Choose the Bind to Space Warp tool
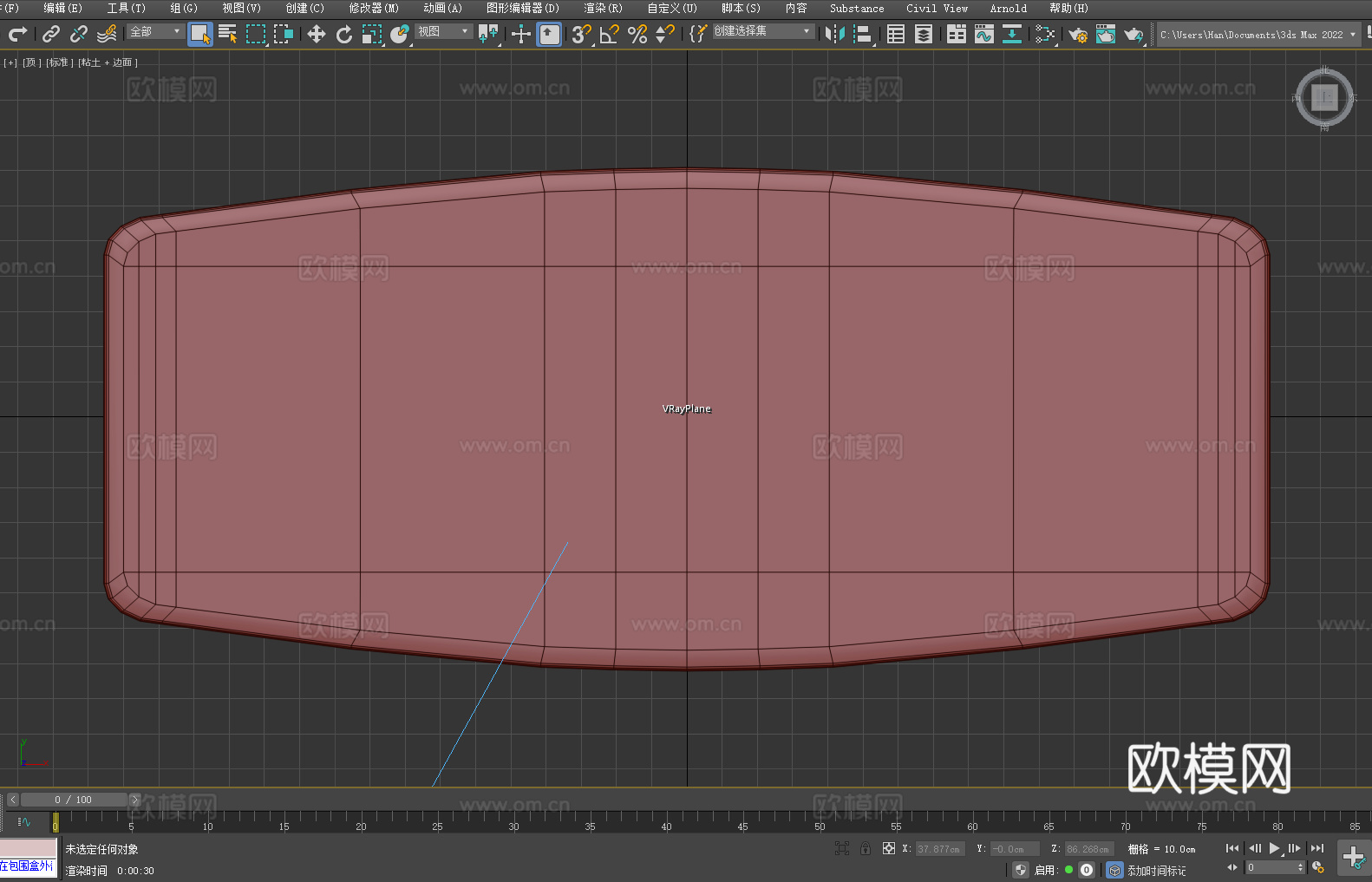The width and height of the screenshot is (1372, 882). pyautogui.click(x=107, y=34)
